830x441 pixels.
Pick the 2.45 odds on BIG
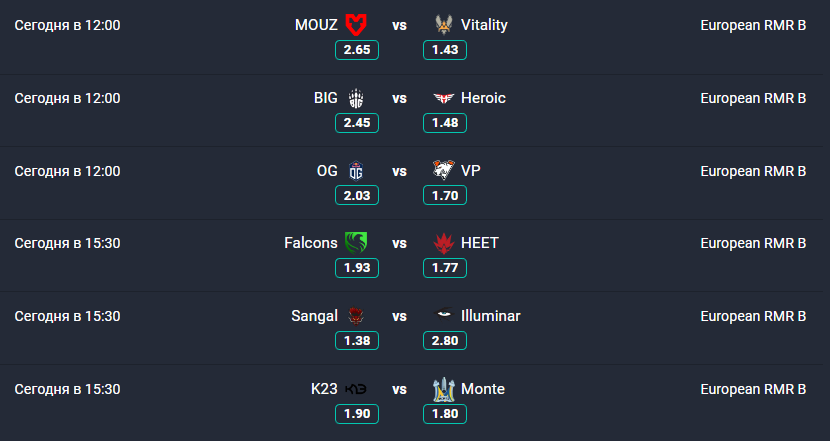[x=357, y=123]
